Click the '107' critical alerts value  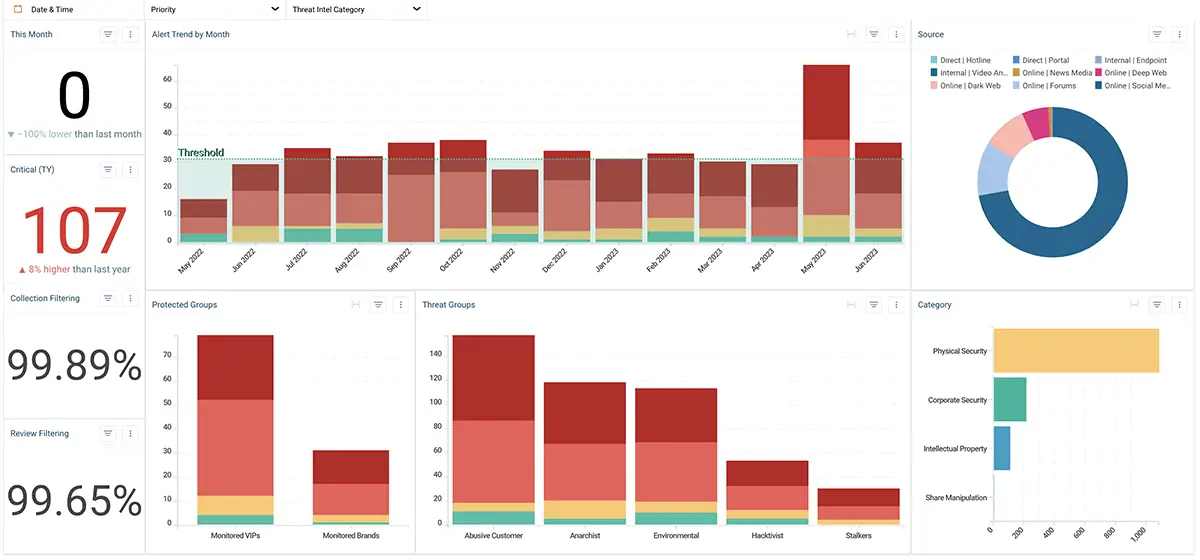click(x=74, y=230)
